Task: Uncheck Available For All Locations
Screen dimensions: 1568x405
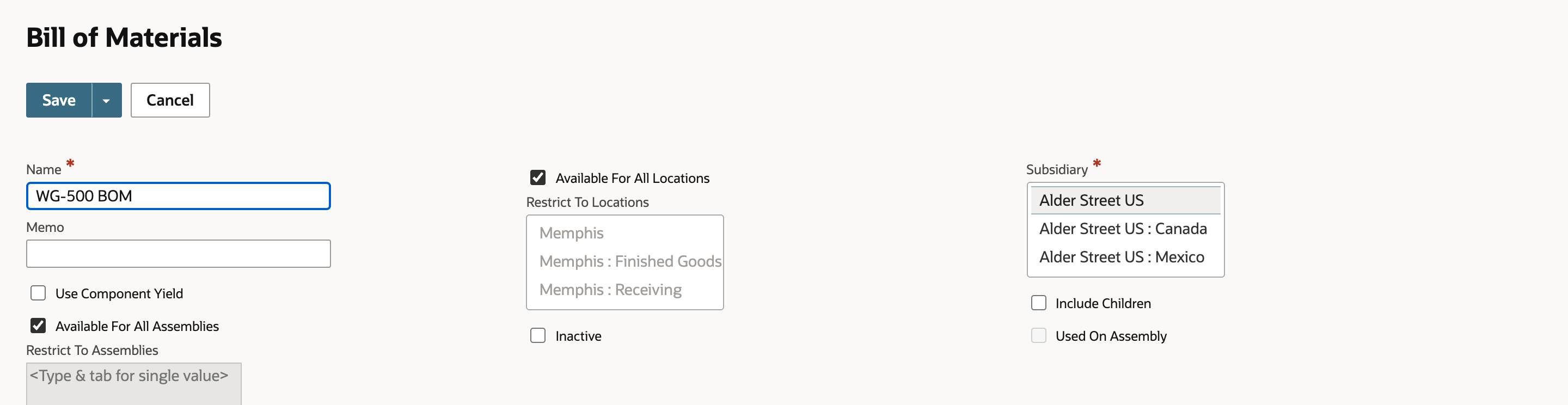Action: [x=538, y=177]
